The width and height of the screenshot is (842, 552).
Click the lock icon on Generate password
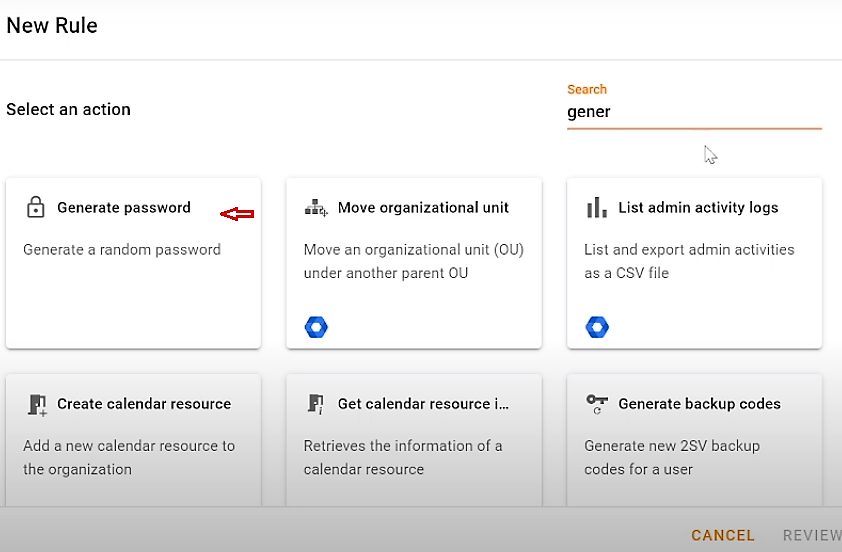click(x=35, y=207)
